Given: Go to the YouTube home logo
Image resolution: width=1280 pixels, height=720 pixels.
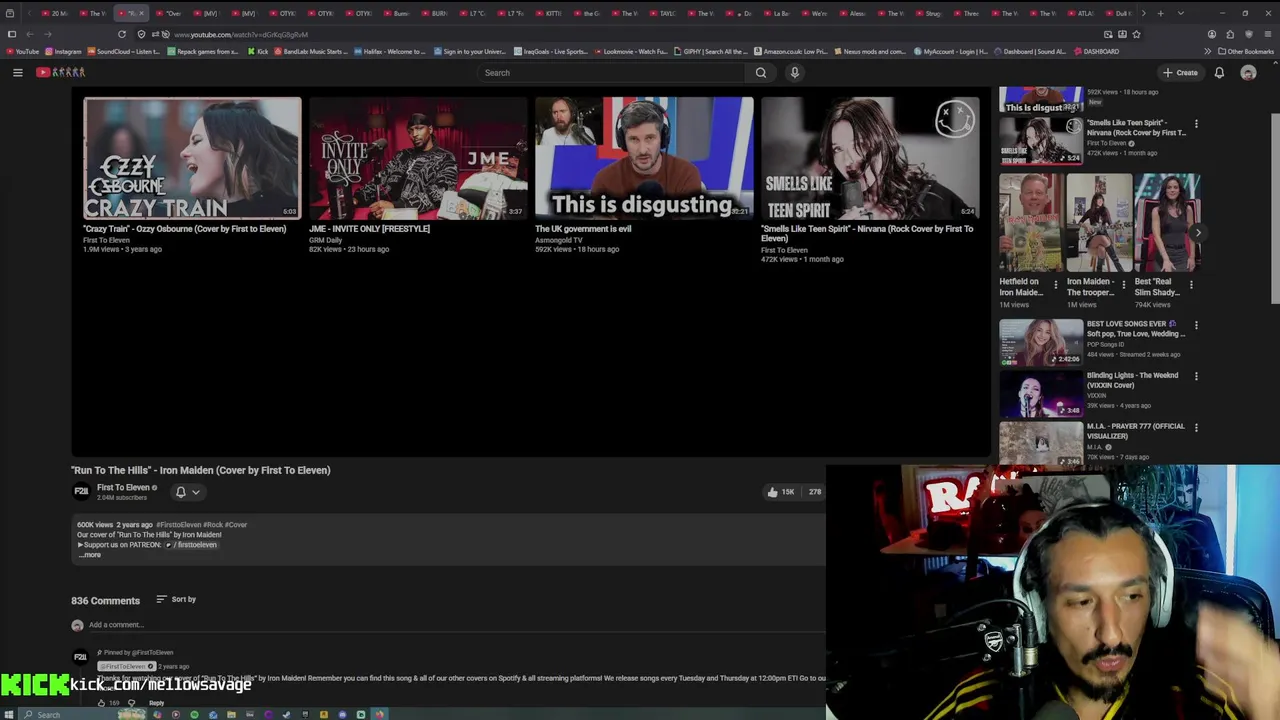Looking at the screenshot, I should tap(61, 72).
